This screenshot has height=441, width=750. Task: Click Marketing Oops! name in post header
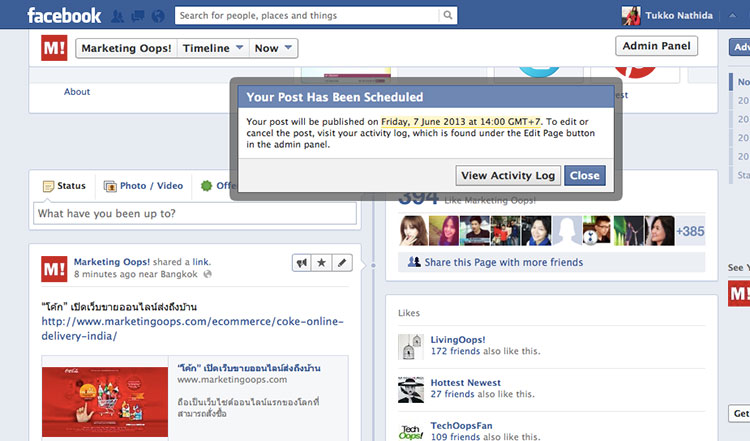click(x=111, y=262)
